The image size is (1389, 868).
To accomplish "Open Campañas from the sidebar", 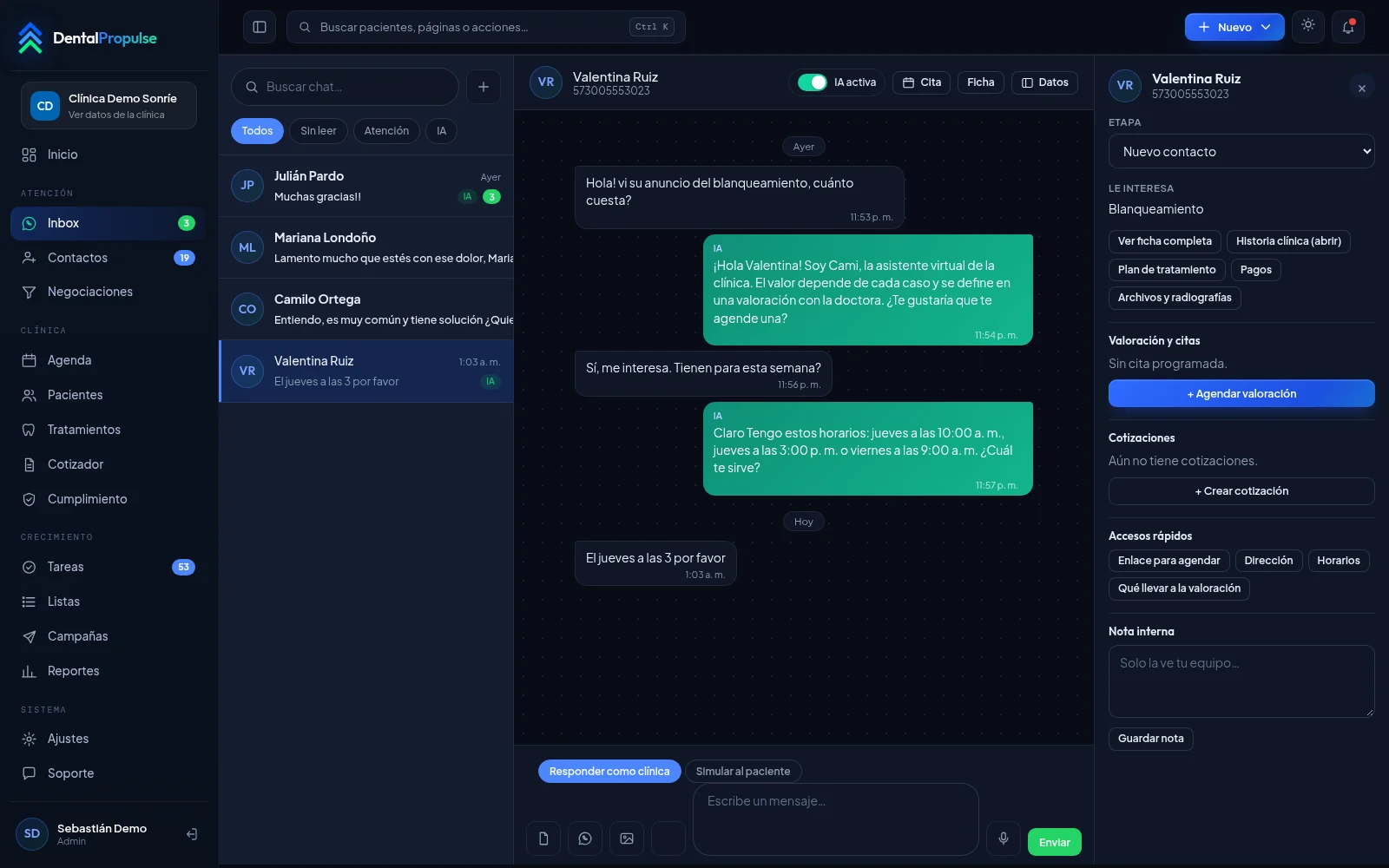I will tap(109, 636).
